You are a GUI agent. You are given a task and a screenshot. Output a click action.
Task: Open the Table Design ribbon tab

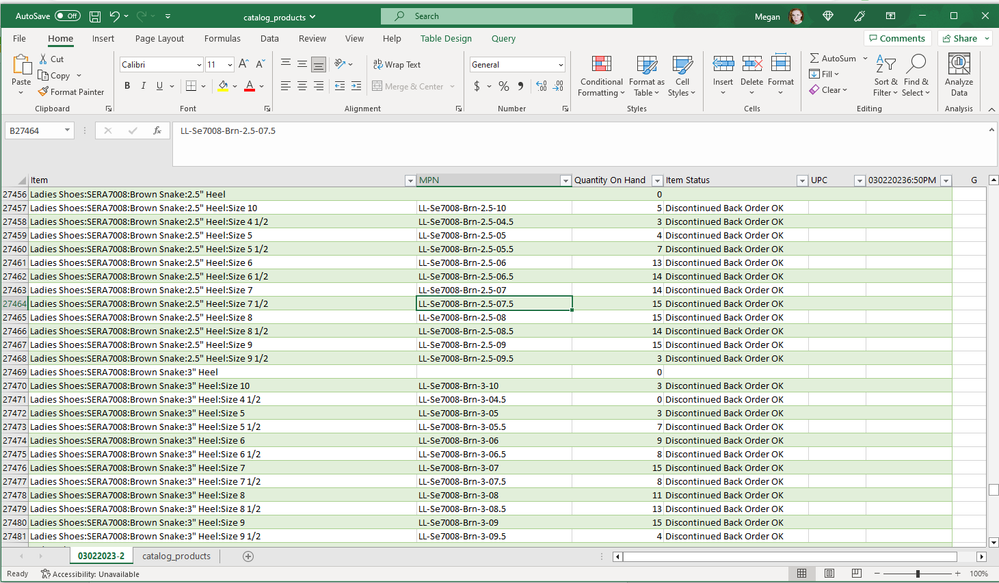(445, 39)
